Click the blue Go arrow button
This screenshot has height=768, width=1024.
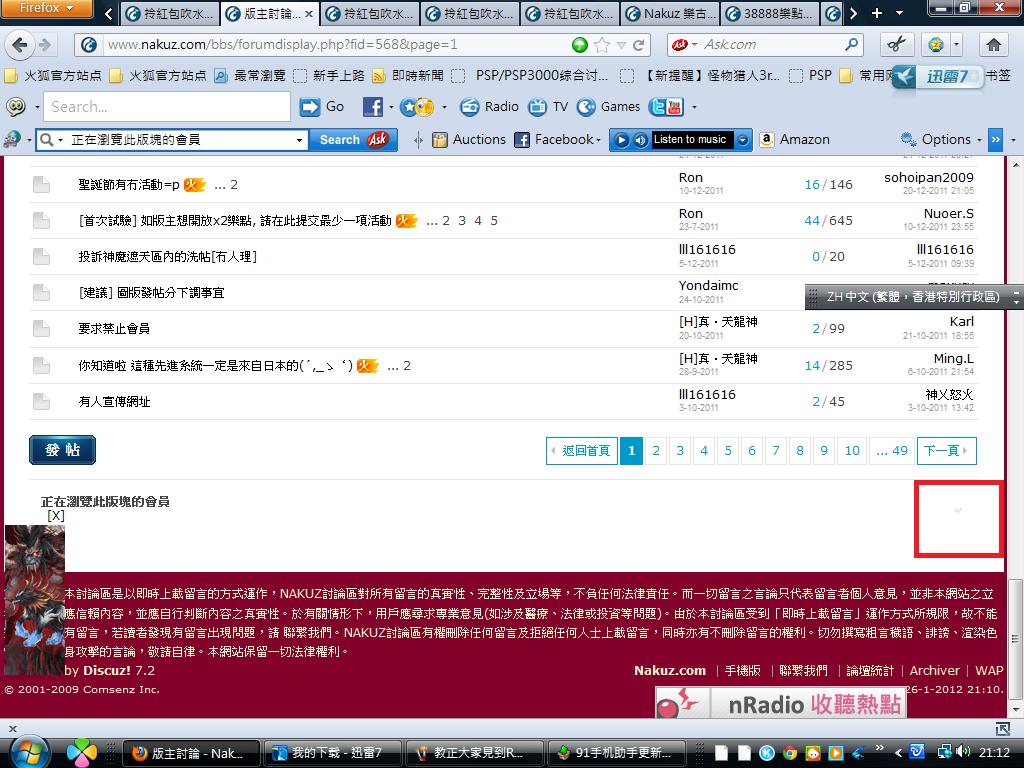[x=310, y=106]
